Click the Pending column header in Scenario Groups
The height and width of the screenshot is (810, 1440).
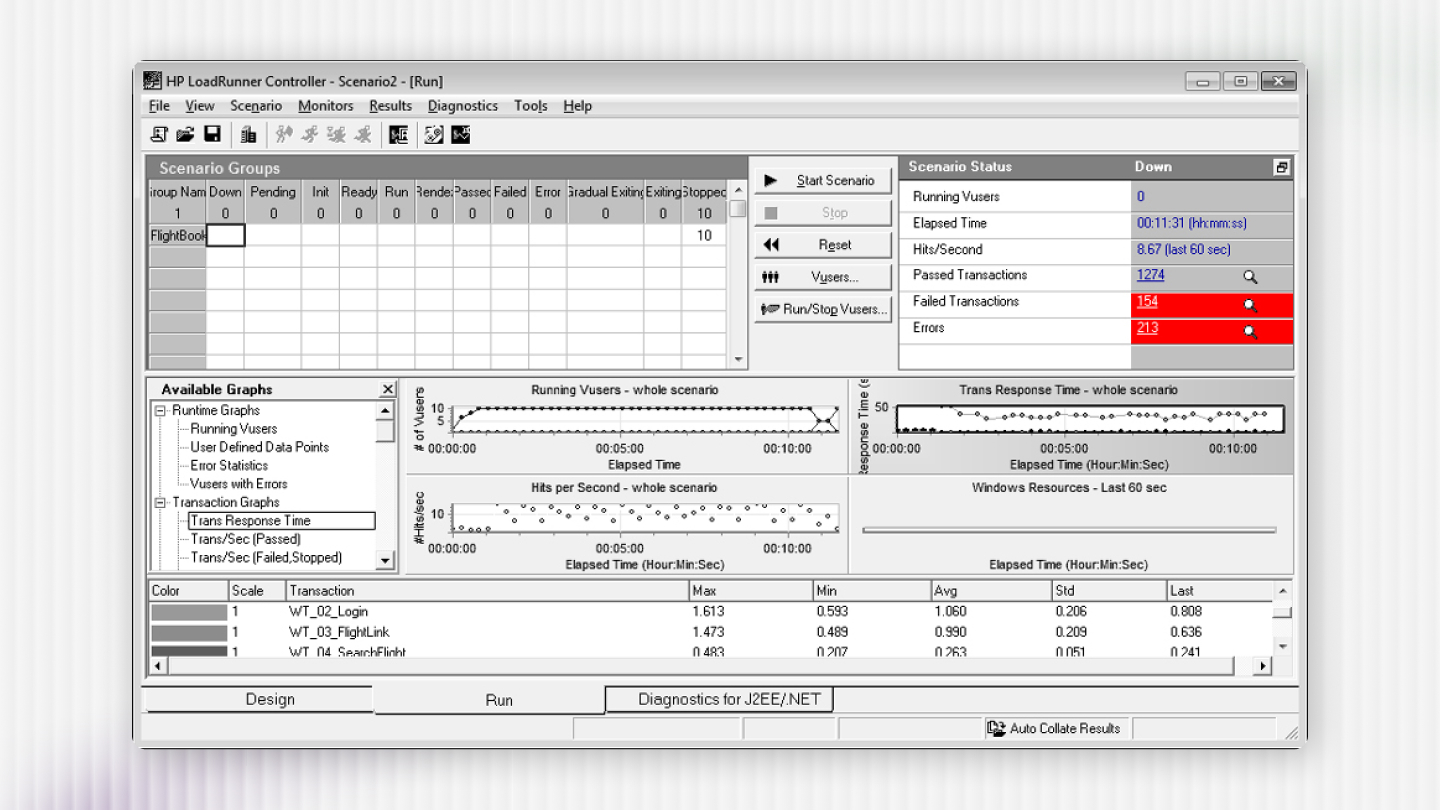click(x=273, y=192)
